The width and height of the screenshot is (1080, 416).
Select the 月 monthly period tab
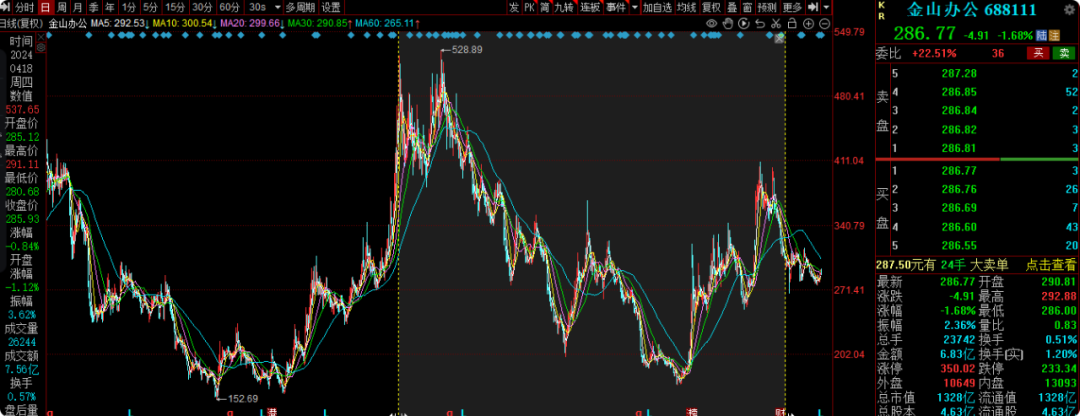(77, 7)
